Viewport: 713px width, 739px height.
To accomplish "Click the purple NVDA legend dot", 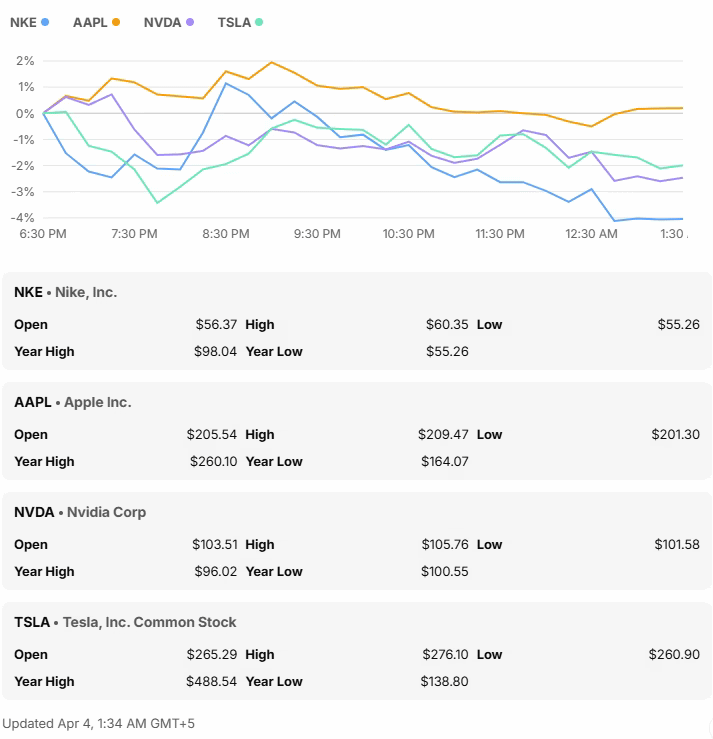I will click(190, 22).
